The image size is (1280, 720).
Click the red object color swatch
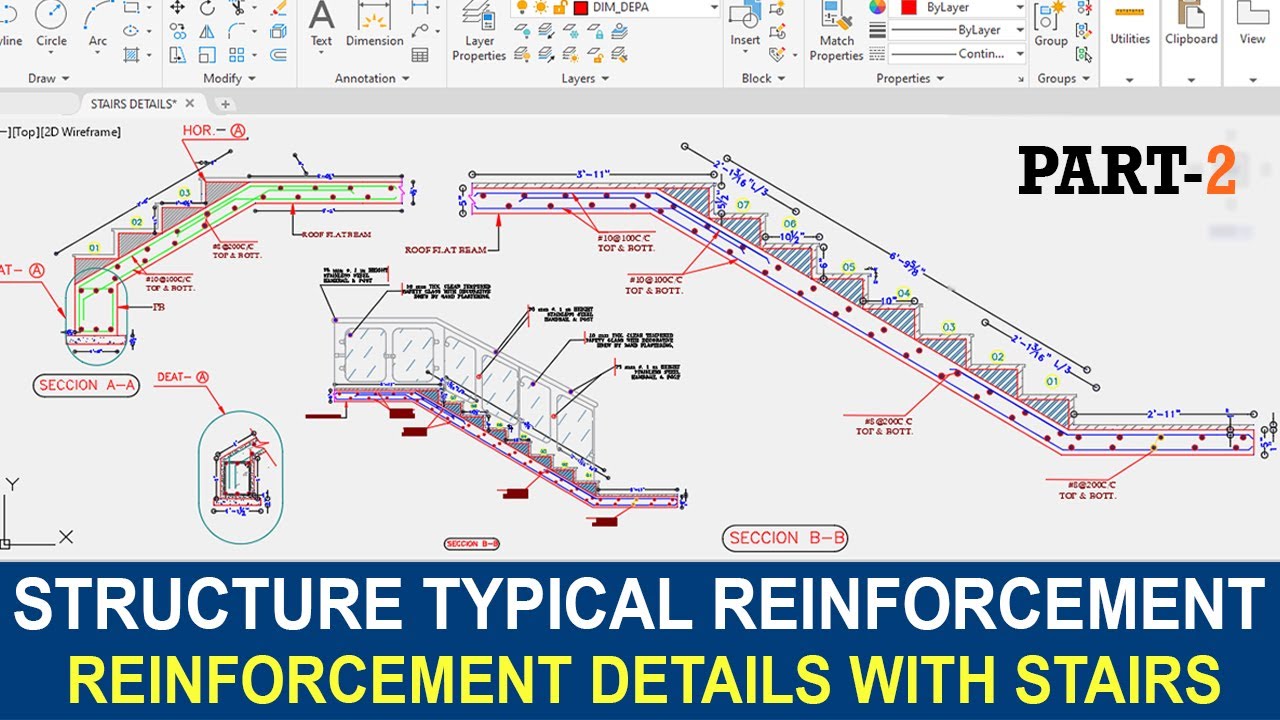coord(909,8)
